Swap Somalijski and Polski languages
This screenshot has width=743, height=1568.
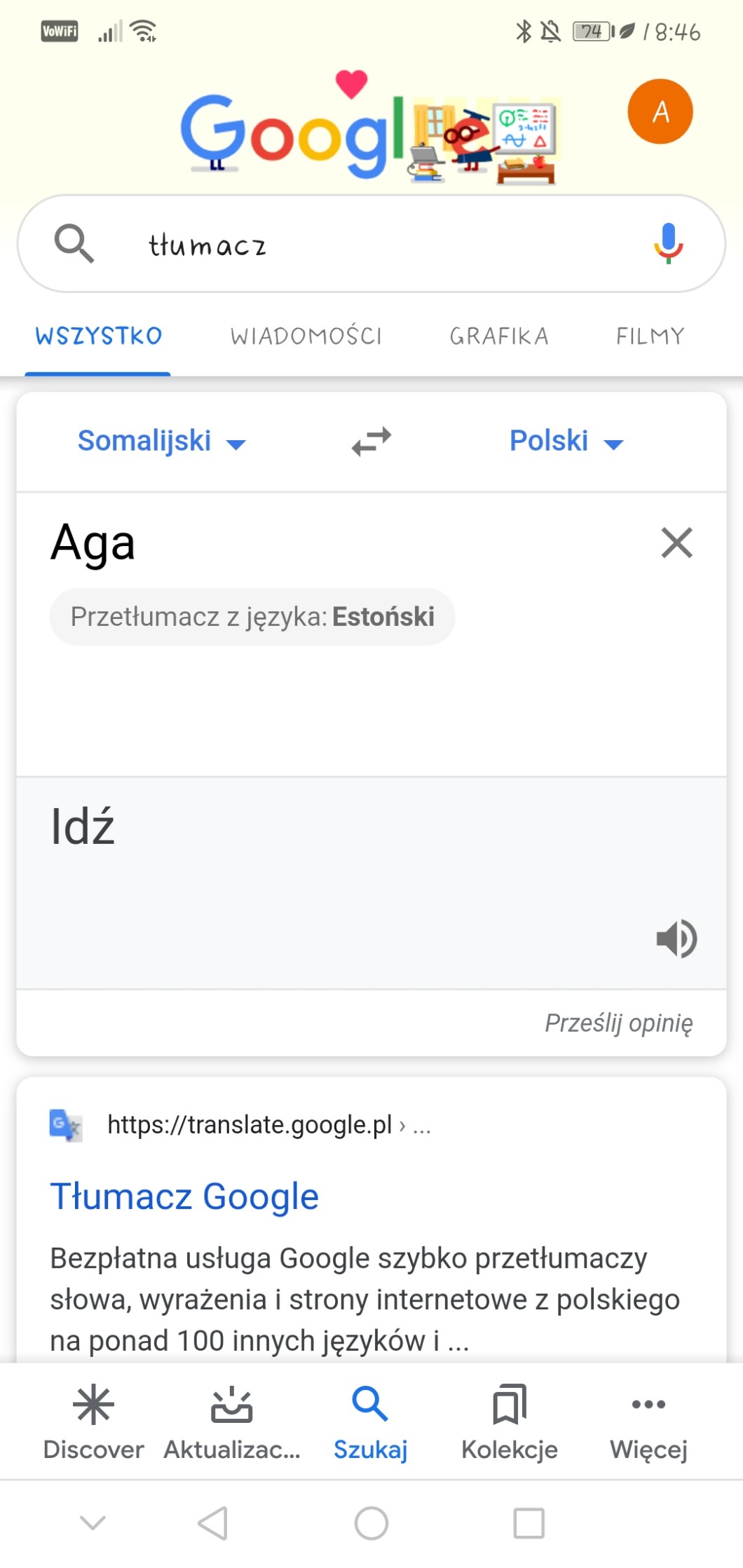coord(371,442)
